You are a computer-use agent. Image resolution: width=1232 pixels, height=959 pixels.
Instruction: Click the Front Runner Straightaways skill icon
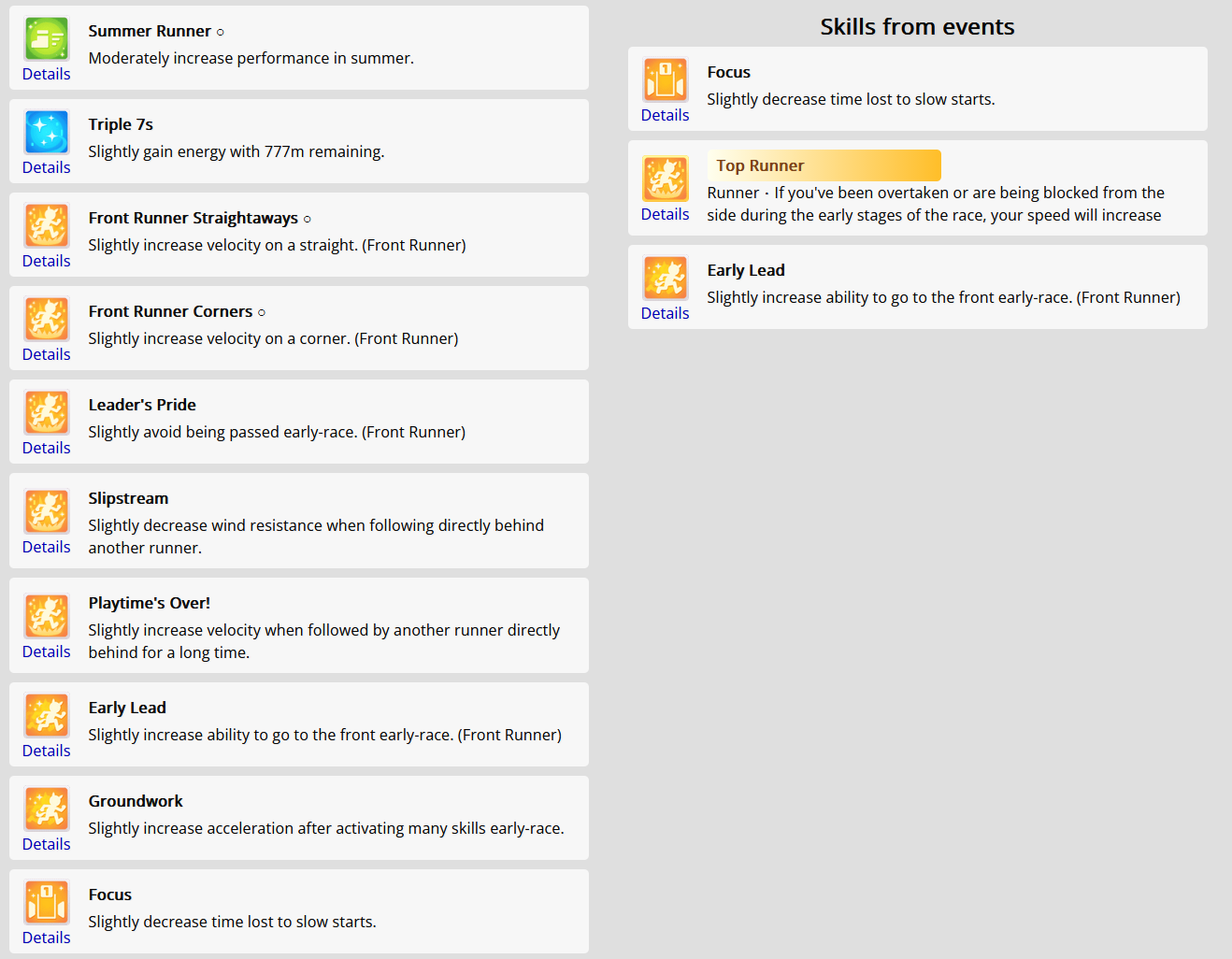(x=47, y=226)
